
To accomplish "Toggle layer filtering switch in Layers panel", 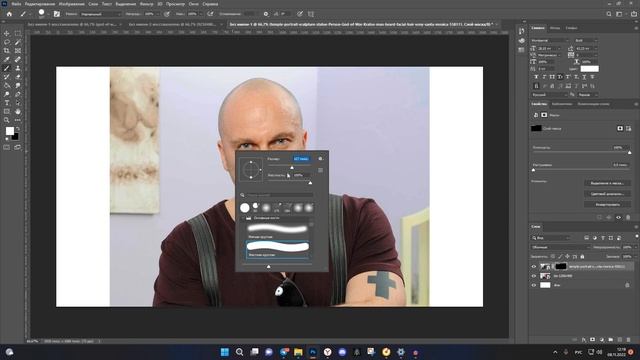I will click(636, 237).
